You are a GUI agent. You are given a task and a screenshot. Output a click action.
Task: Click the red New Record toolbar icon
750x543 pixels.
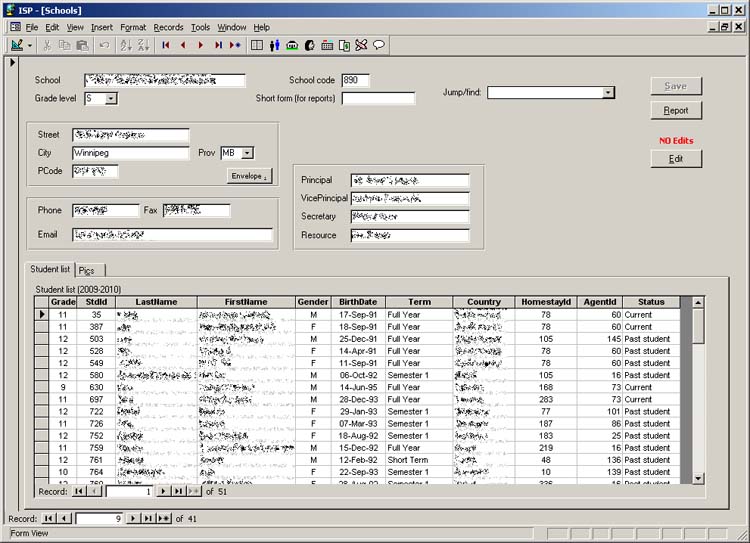click(x=235, y=45)
